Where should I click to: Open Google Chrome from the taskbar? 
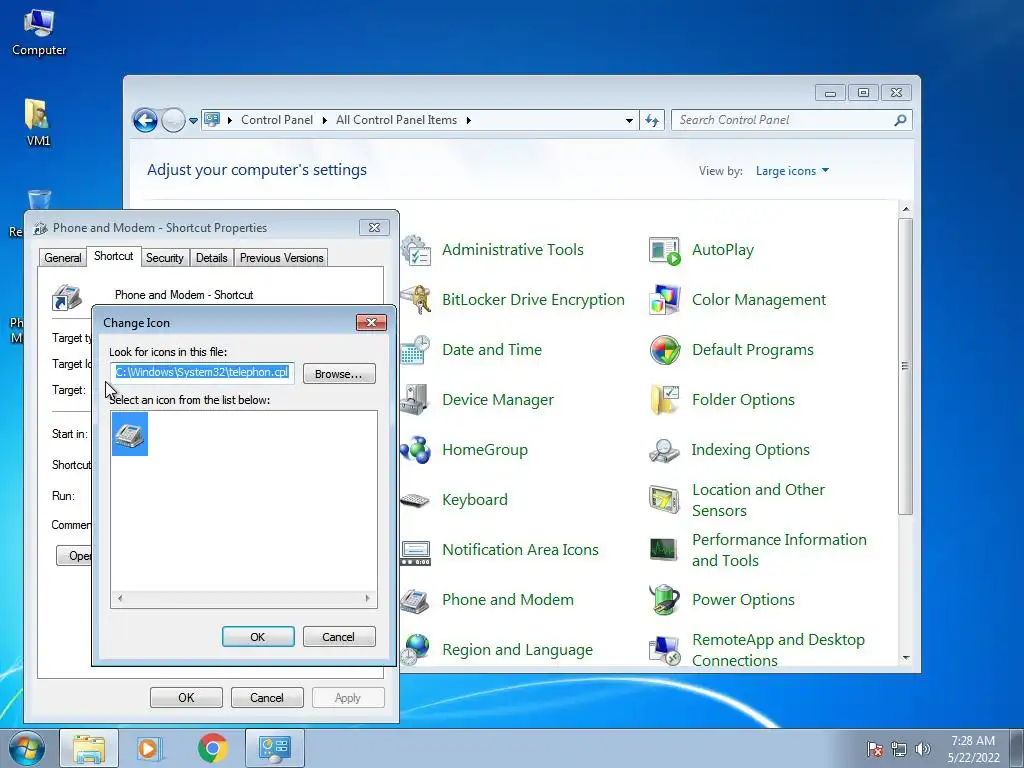click(212, 748)
